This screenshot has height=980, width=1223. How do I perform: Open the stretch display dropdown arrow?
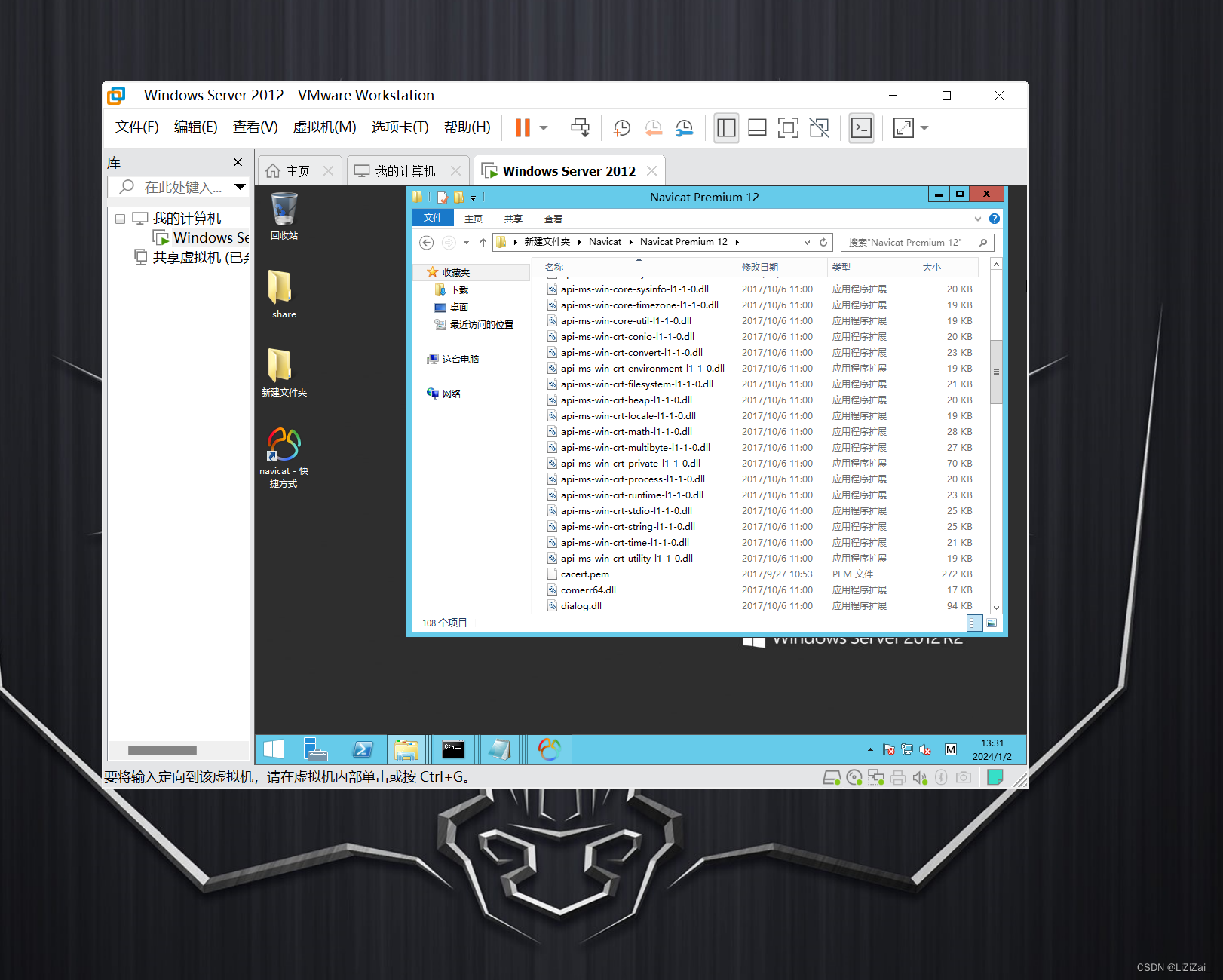(924, 127)
